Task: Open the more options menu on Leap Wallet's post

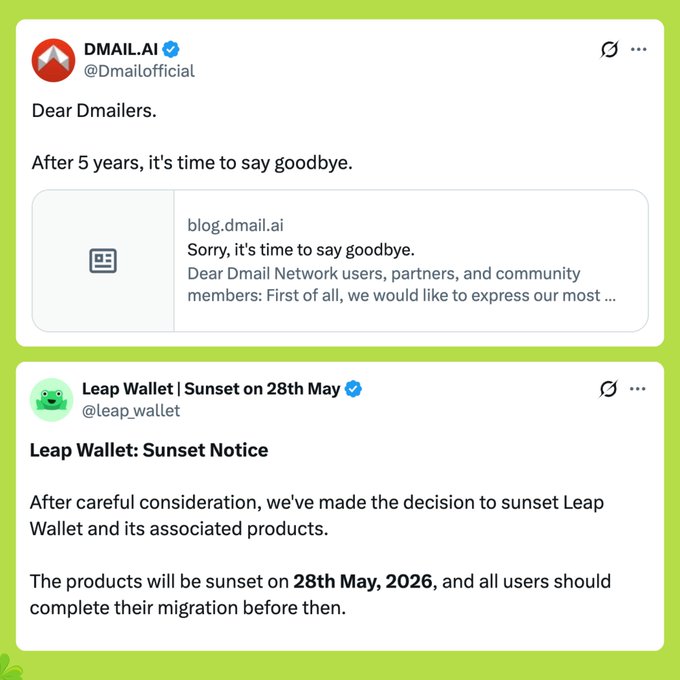Action: [x=639, y=388]
